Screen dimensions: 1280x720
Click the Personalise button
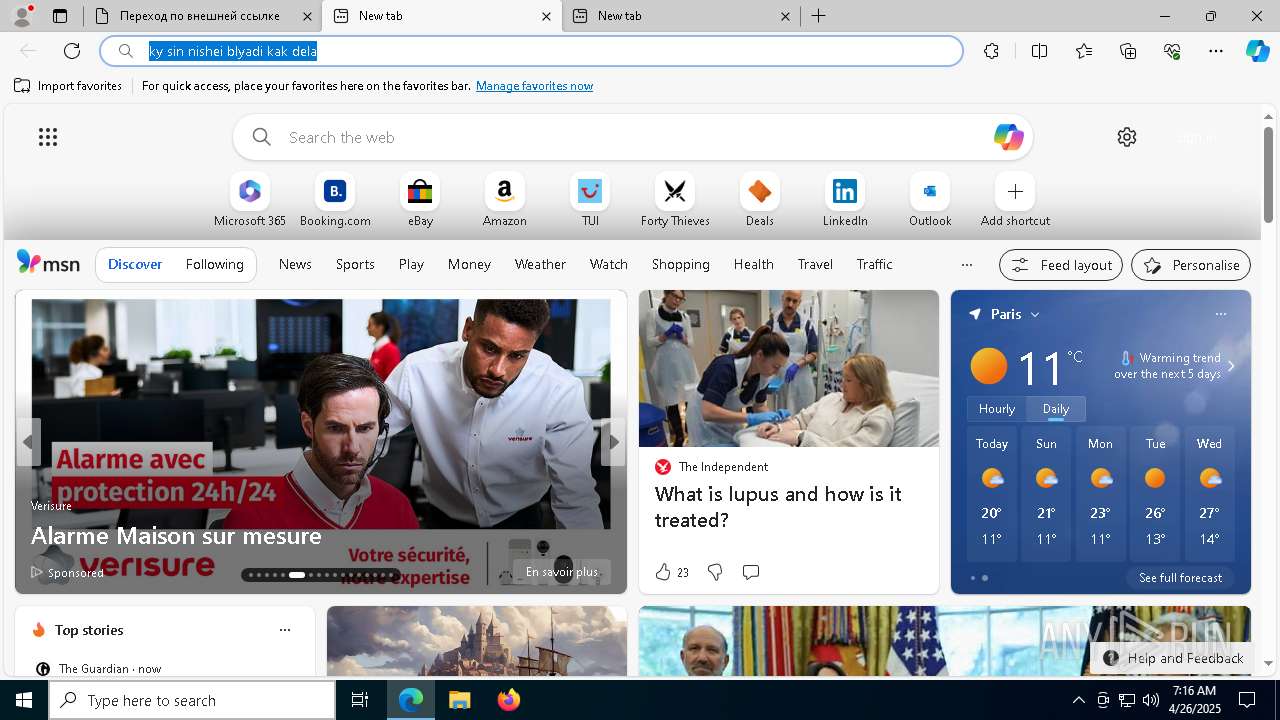1191,265
